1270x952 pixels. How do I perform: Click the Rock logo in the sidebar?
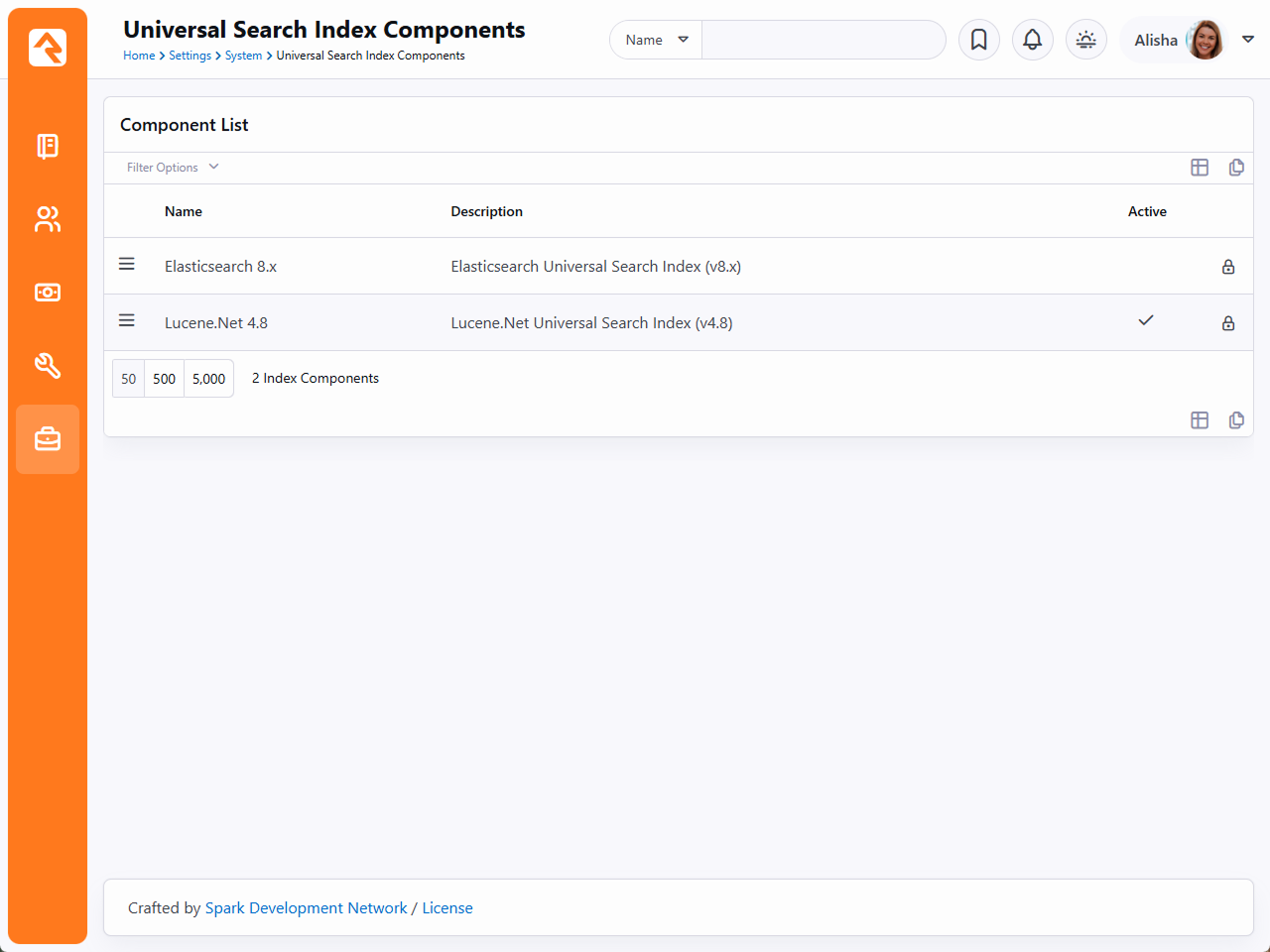point(48,48)
